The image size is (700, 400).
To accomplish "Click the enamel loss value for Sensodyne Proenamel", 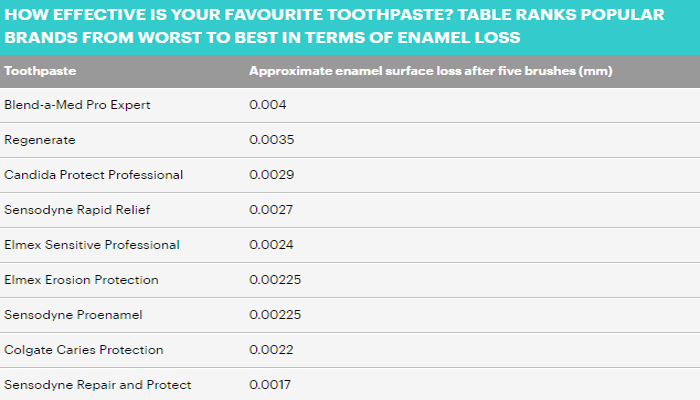I will 274,315.
